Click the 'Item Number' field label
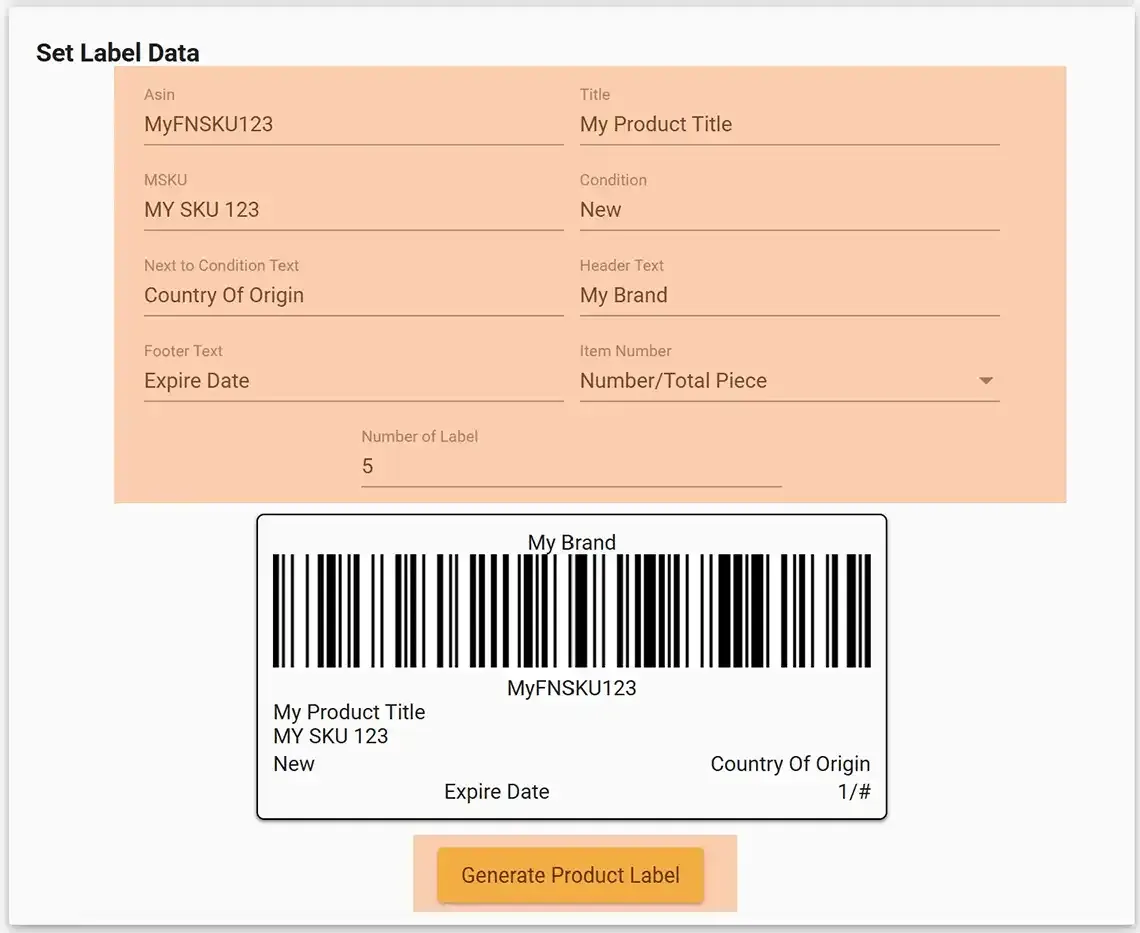The image size is (1140, 933). [x=625, y=351]
